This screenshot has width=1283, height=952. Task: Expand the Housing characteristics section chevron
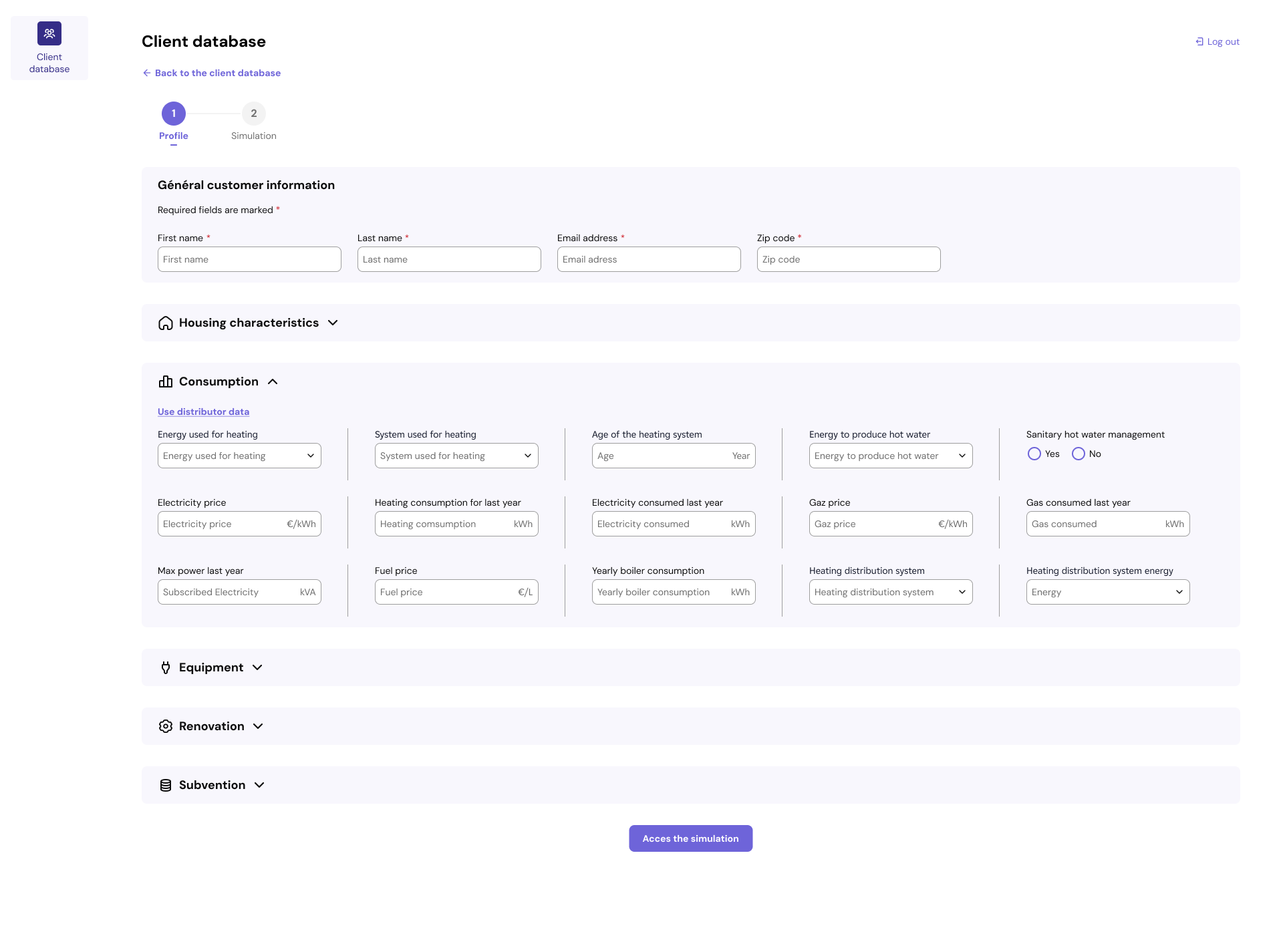click(x=333, y=323)
